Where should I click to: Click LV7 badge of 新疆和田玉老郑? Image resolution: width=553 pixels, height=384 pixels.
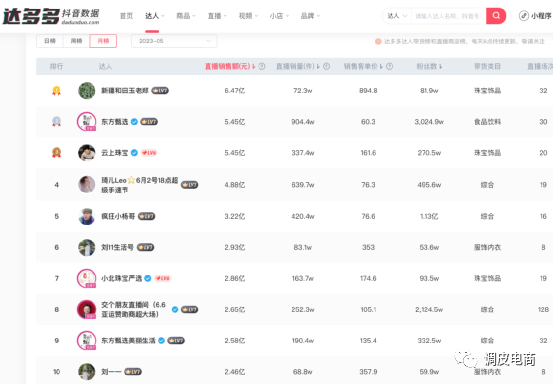click(160, 91)
